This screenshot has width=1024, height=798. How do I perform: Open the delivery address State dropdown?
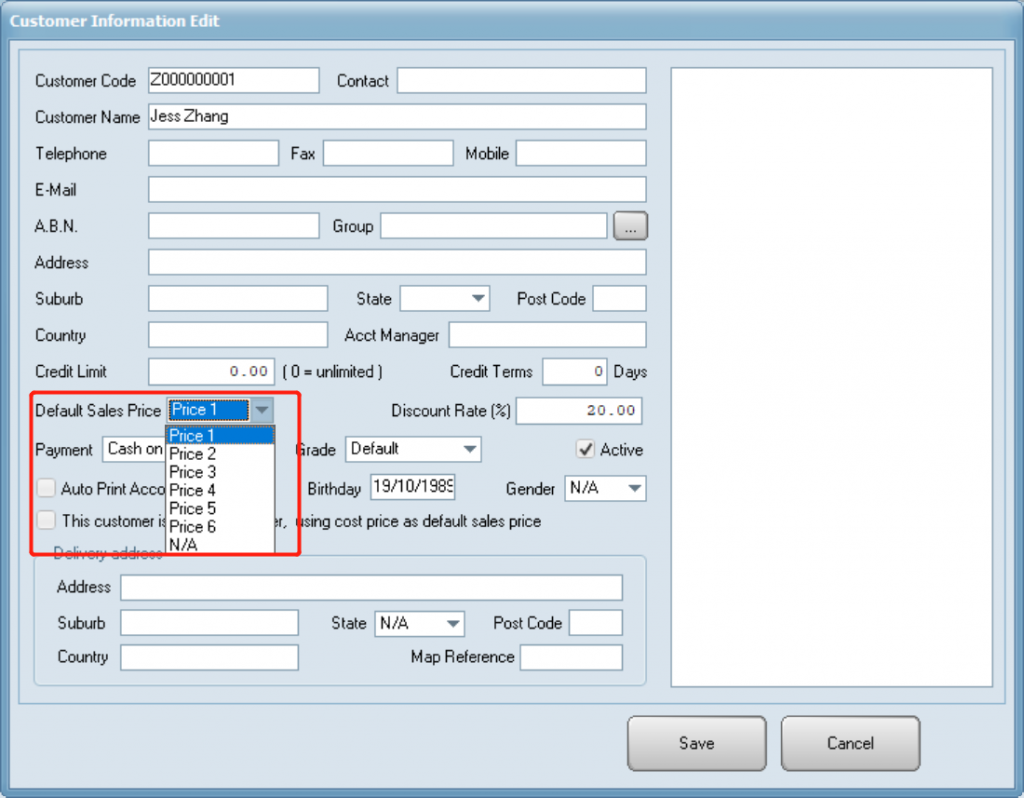point(452,623)
